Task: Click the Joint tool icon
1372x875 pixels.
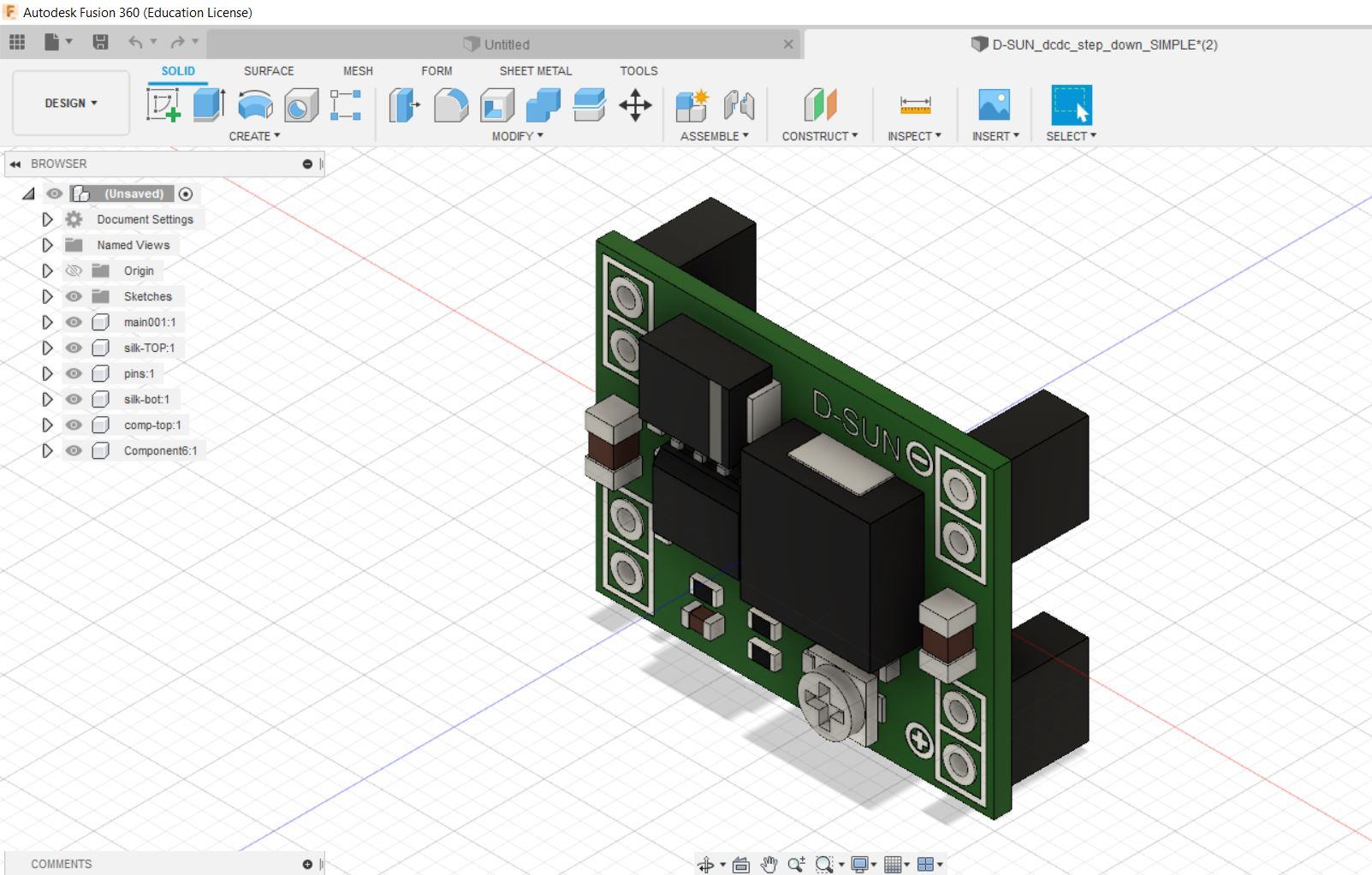Action: [x=739, y=105]
